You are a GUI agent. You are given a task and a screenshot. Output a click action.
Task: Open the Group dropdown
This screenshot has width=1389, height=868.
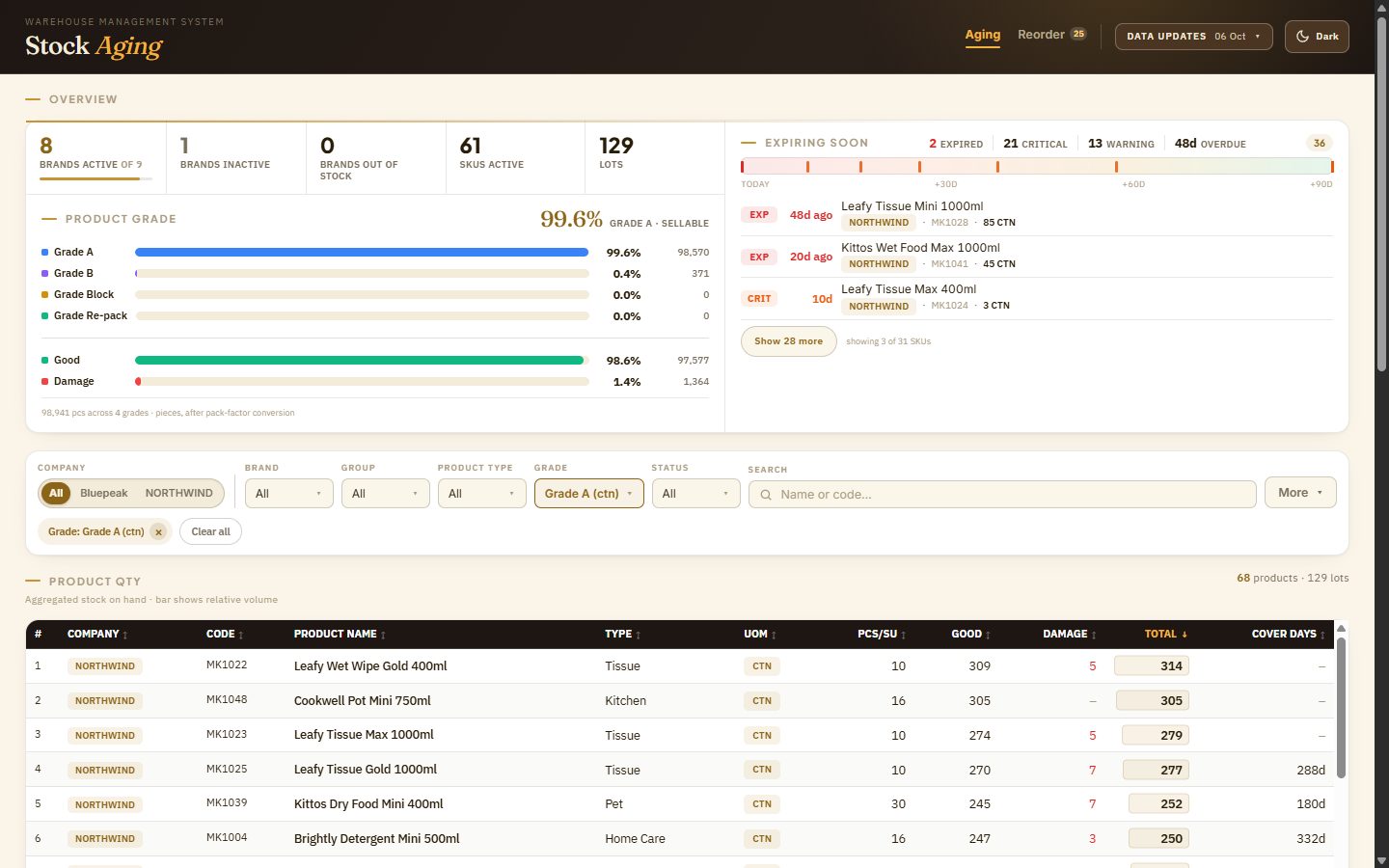(x=385, y=493)
